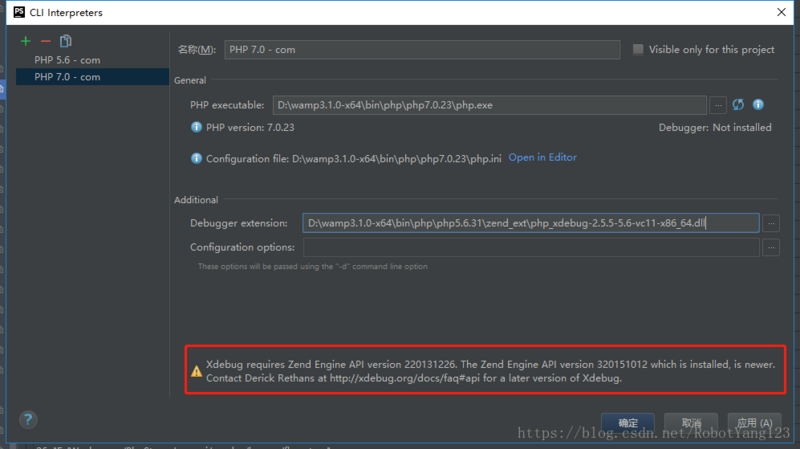Copy the selected interpreter configuration
The width and height of the screenshot is (800, 449).
pyautogui.click(x=66, y=41)
